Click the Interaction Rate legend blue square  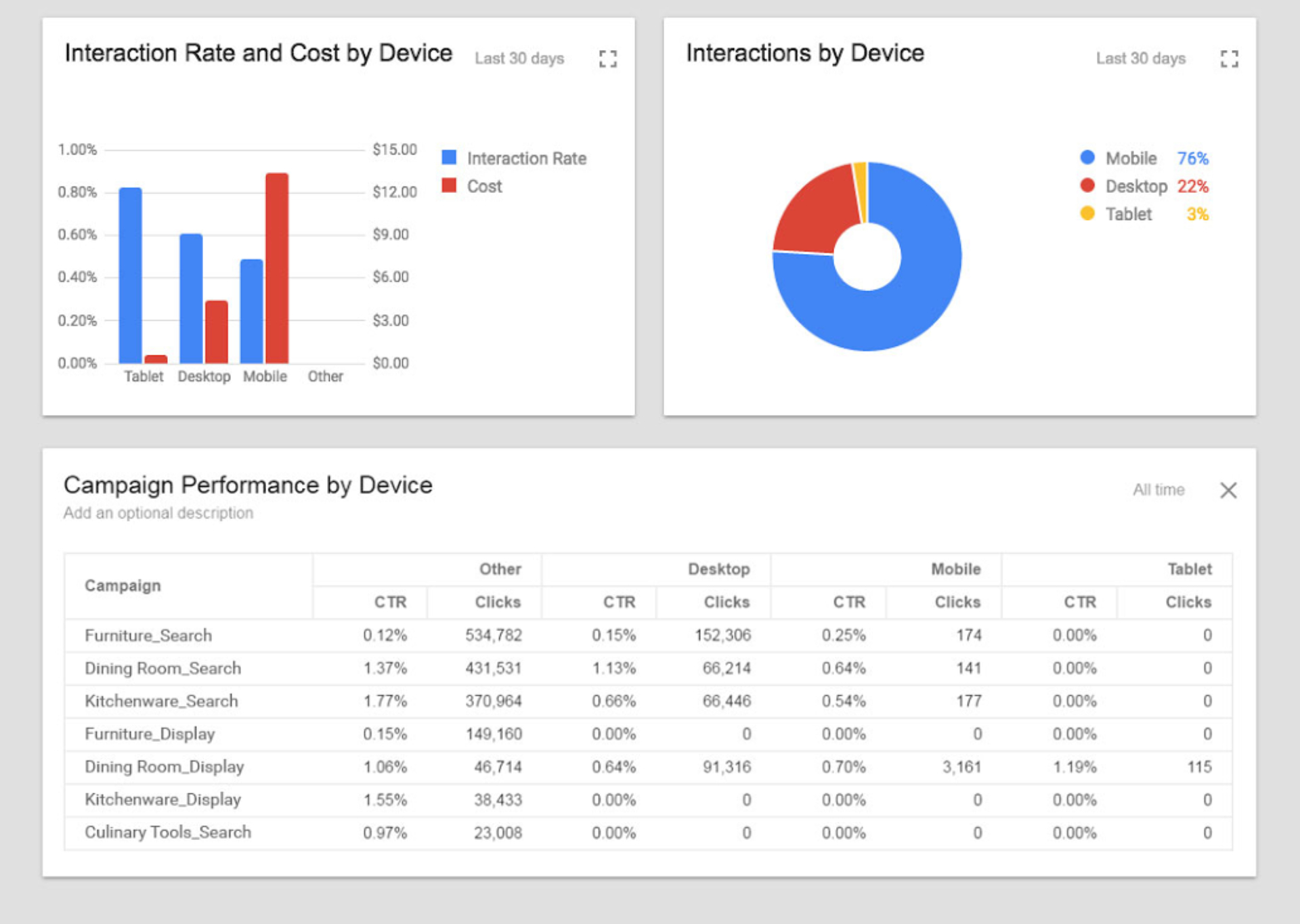click(449, 158)
